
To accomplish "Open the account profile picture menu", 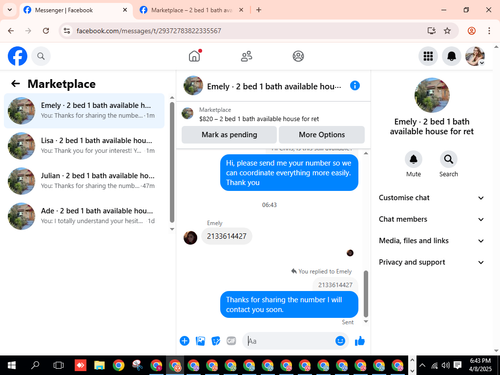I will tap(475, 56).
